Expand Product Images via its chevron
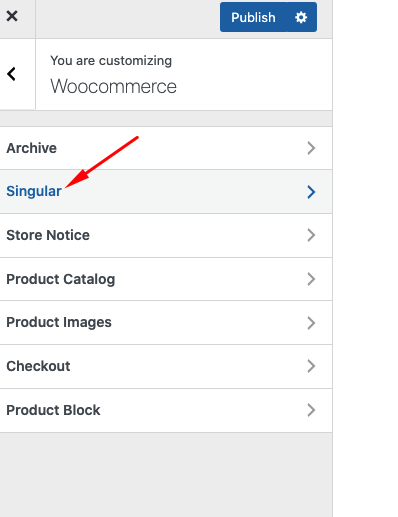 pyautogui.click(x=311, y=323)
